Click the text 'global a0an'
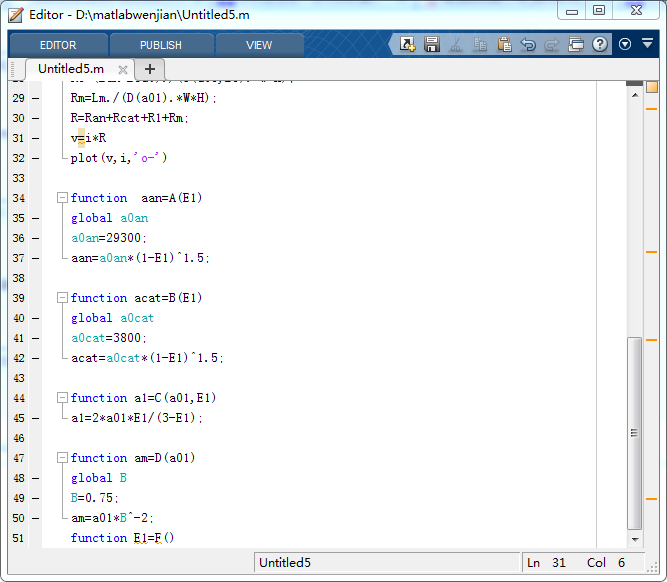 click(x=109, y=218)
